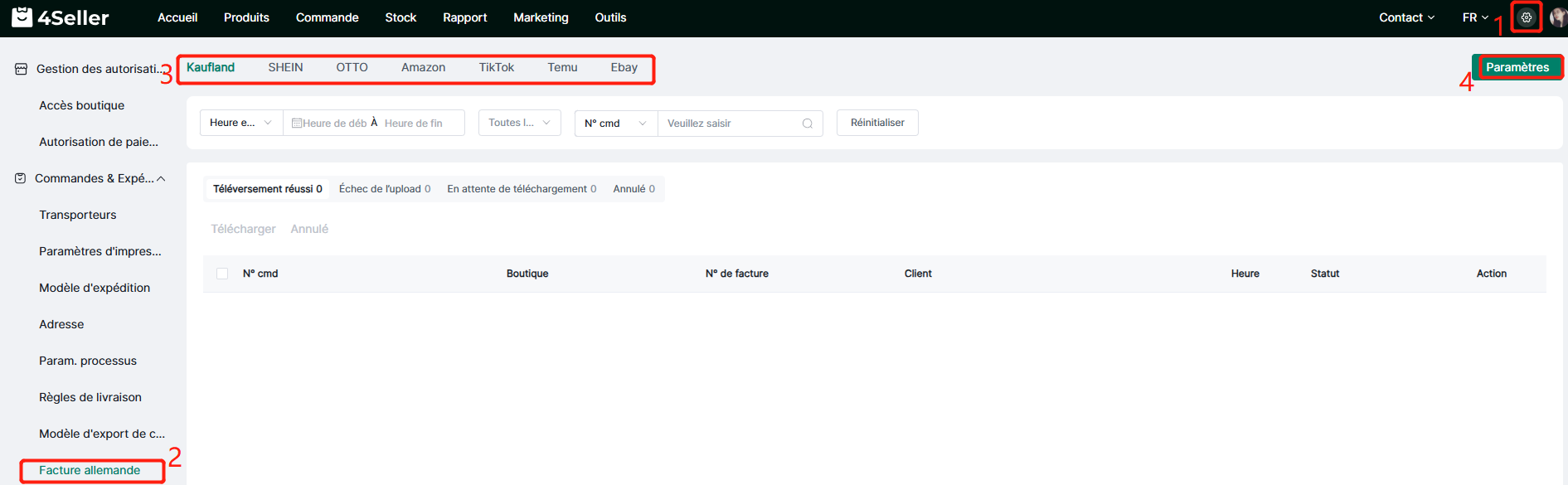The width and height of the screenshot is (1568, 485).
Task: Click the calendar icon in date range
Action: click(x=297, y=124)
